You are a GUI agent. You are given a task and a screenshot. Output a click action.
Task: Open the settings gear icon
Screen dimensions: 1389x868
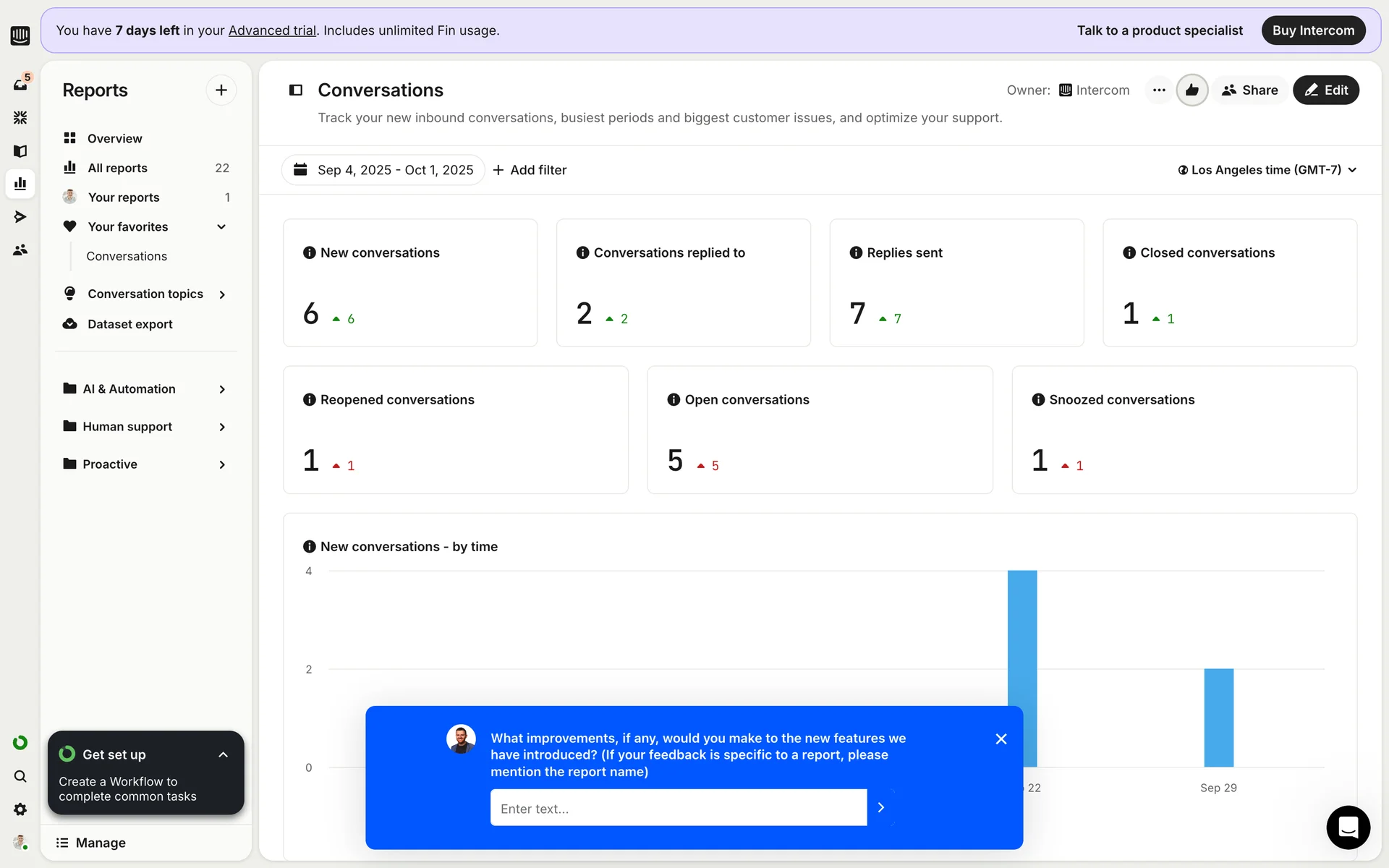[20, 809]
